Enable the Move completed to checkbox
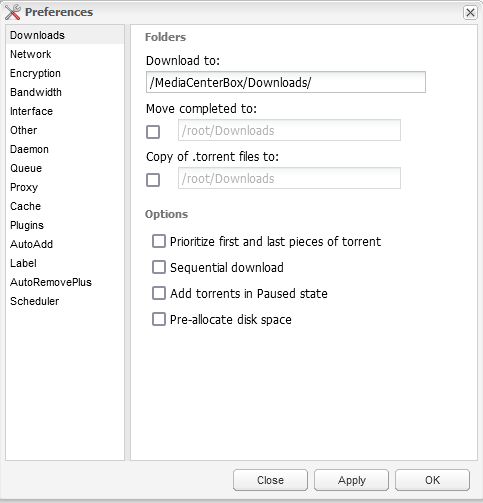This screenshot has height=503, width=483. (153, 132)
